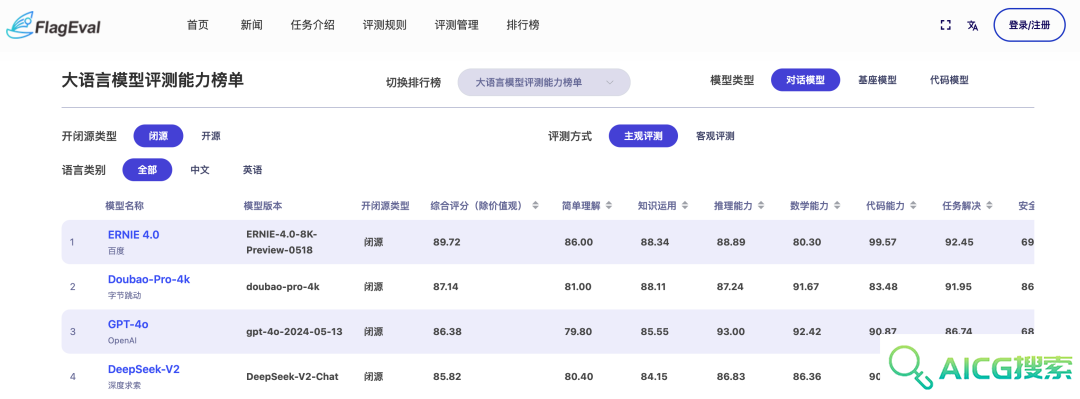Sort by 数学能力 column arrows
Image resolution: width=1080 pixels, height=399 pixels.
[x=836, y=206]
